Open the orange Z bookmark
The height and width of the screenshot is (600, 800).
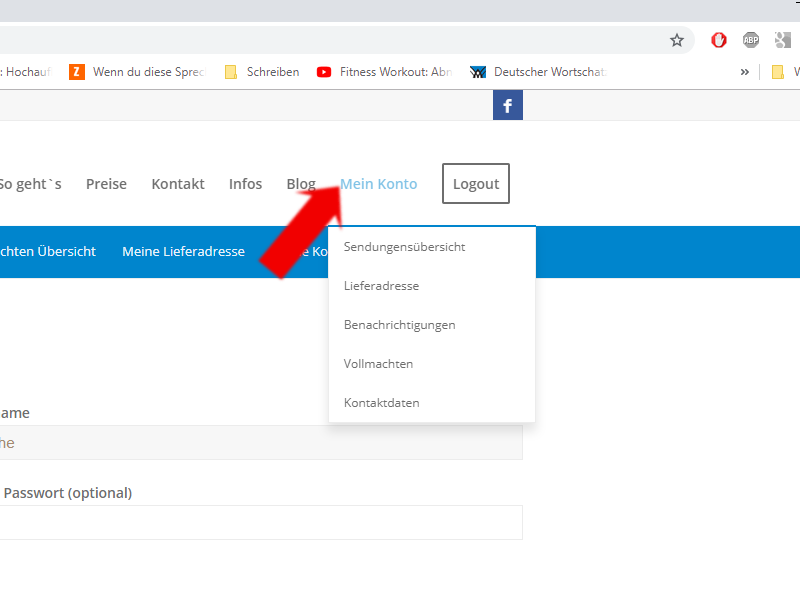point(134,72)
